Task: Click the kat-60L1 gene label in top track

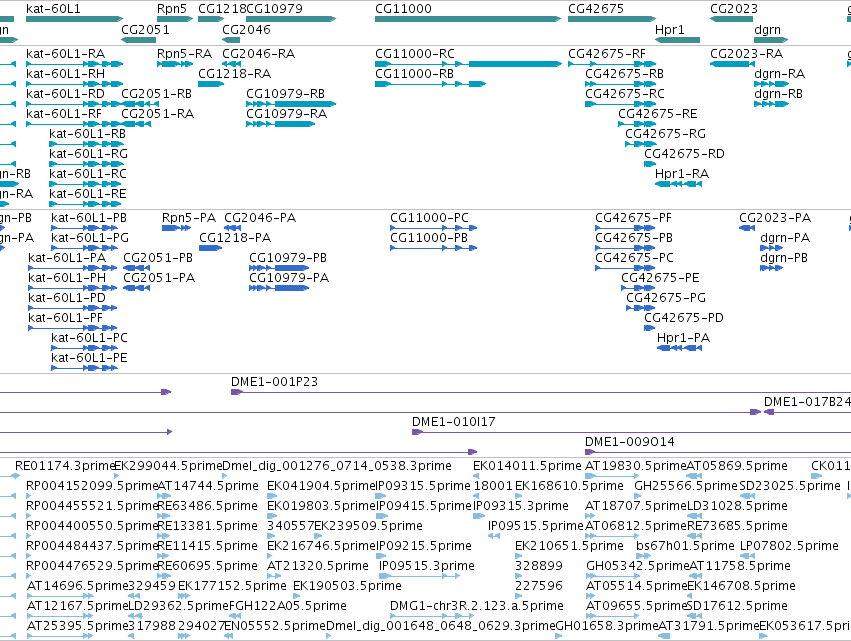Action: coord(53,9)
